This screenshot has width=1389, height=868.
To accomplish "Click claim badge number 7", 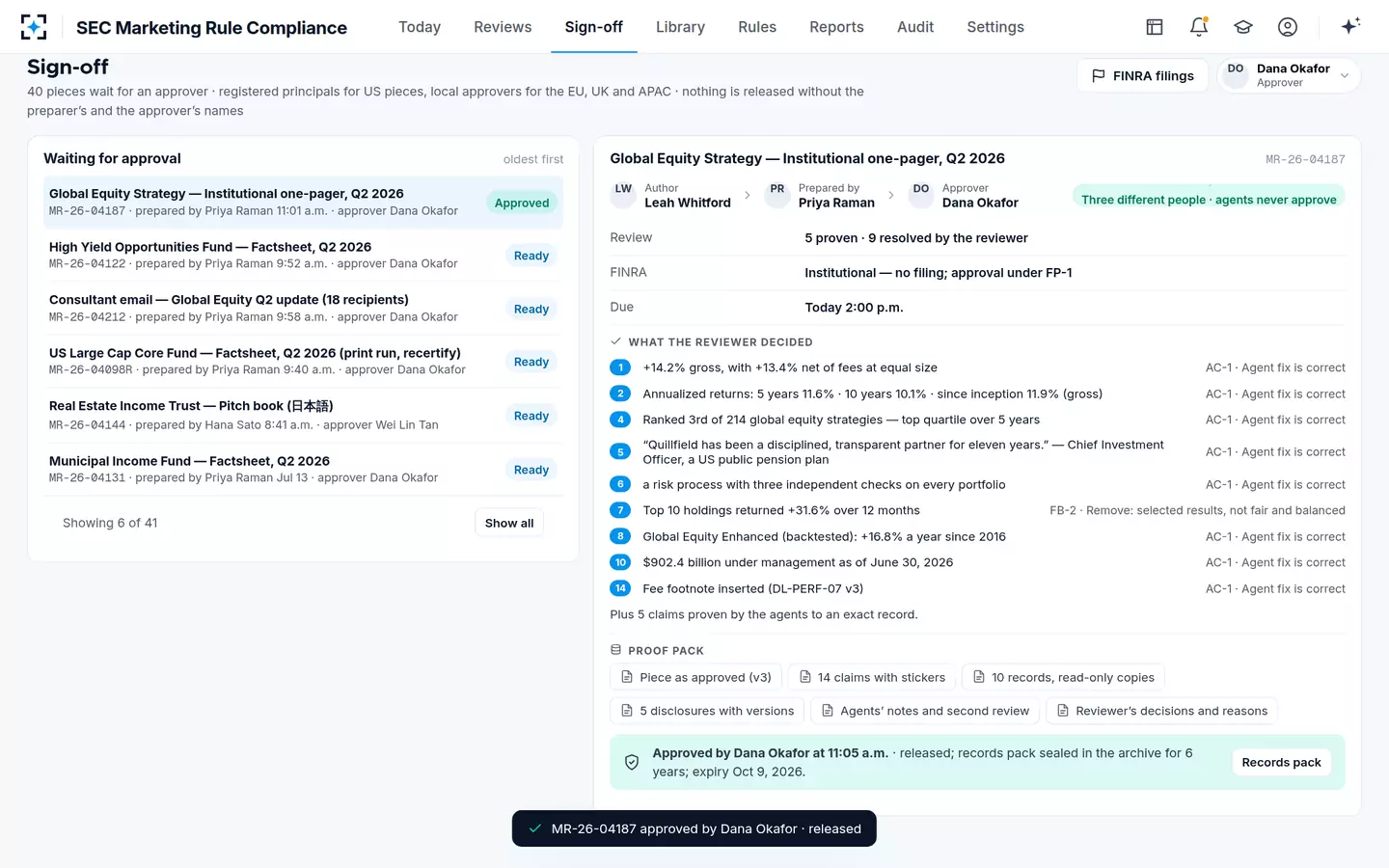I will click(620, 510).
